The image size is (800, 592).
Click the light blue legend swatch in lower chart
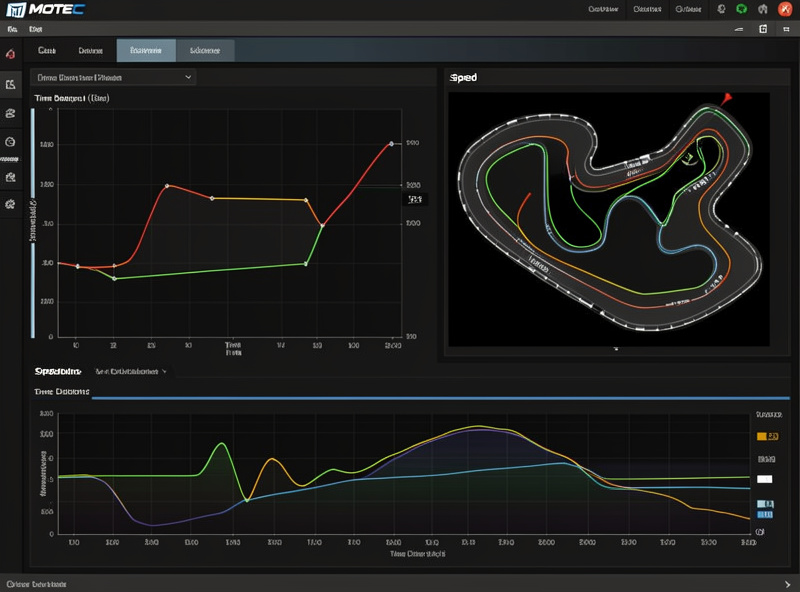[765, 504]
